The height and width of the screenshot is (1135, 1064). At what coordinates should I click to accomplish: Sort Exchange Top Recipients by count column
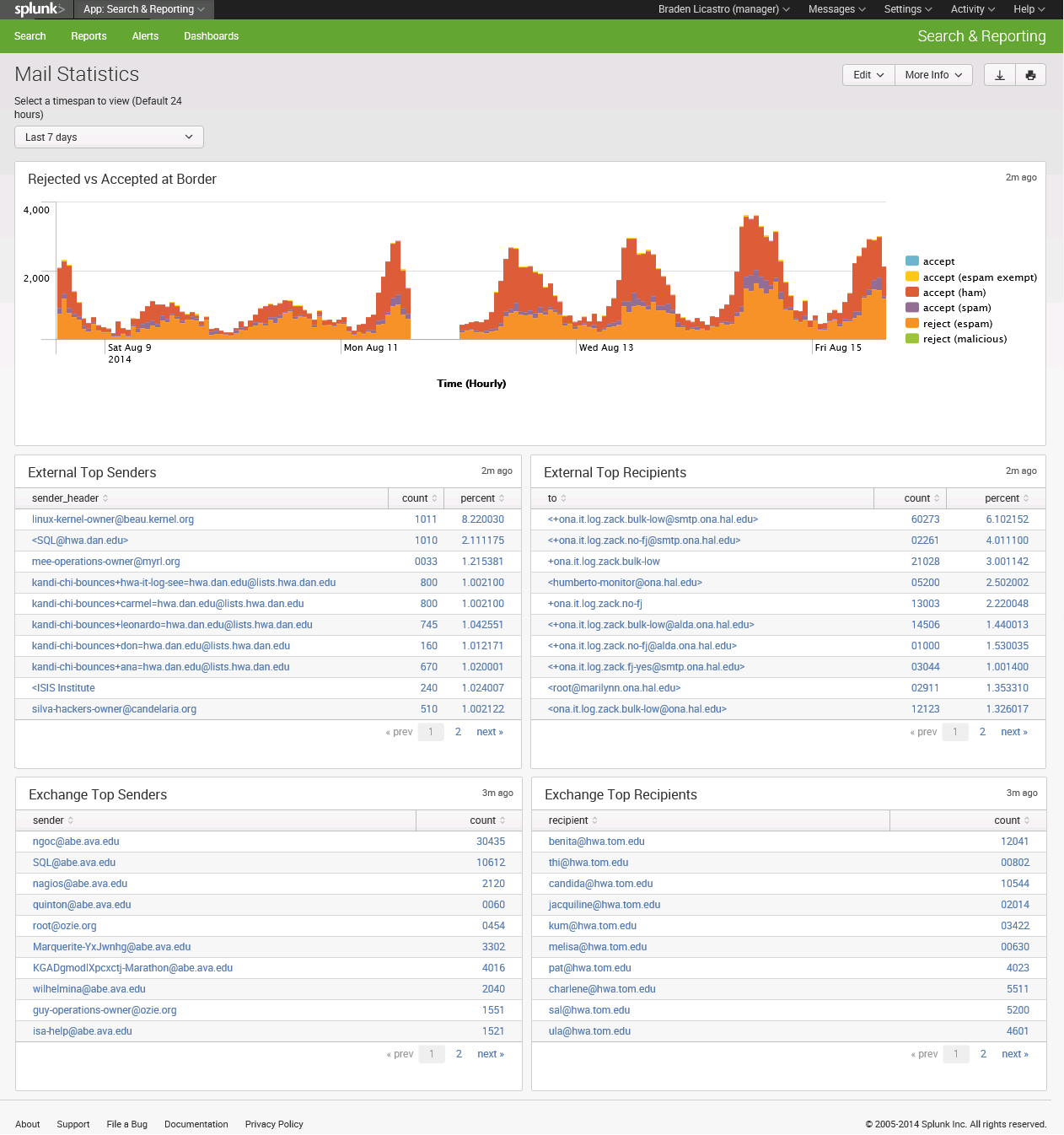point(1012,820)
